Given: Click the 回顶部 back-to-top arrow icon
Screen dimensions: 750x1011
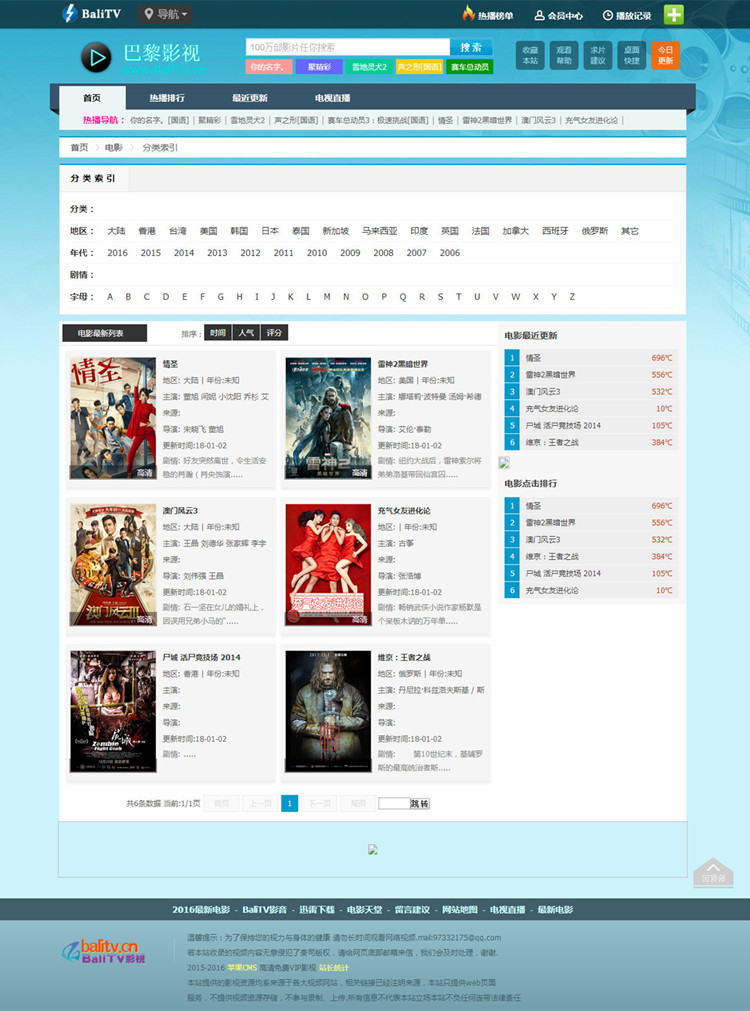Looking at the screenshot, I should (713, 871).
